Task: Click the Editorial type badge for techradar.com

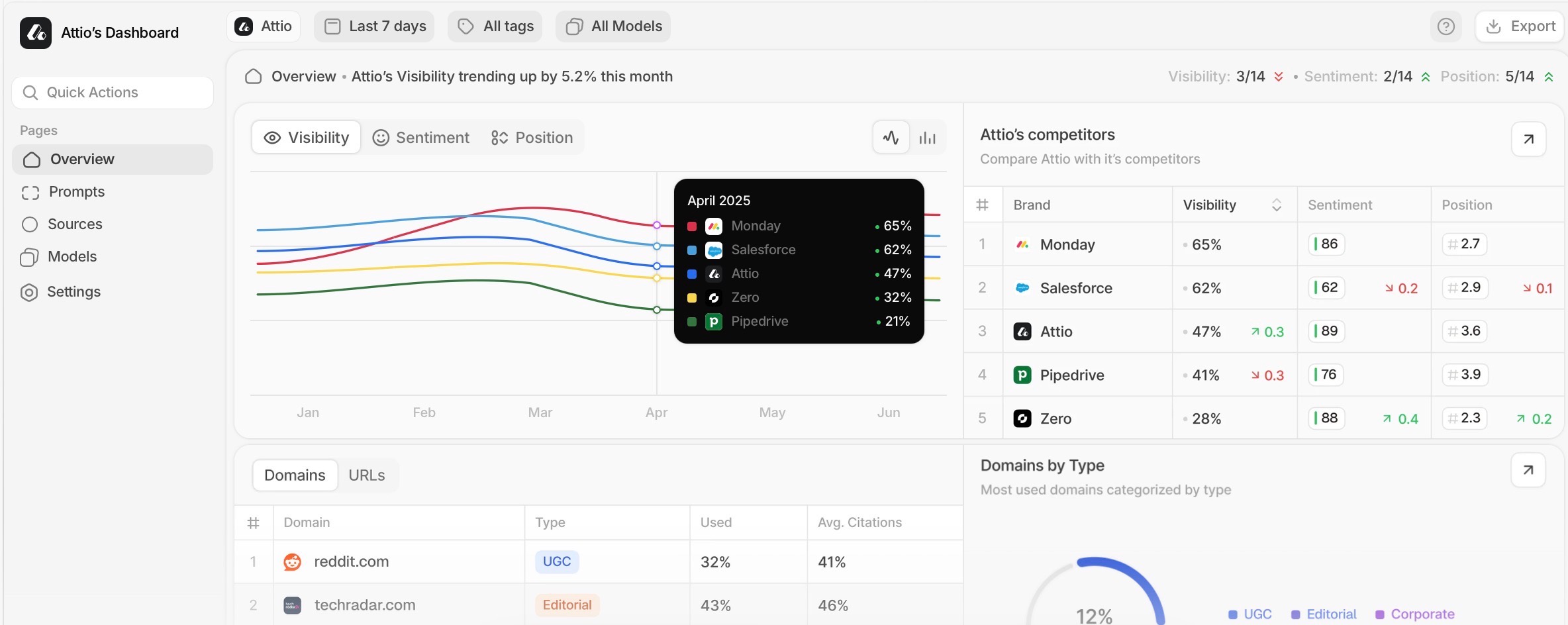Action: (x=567, y=605)
